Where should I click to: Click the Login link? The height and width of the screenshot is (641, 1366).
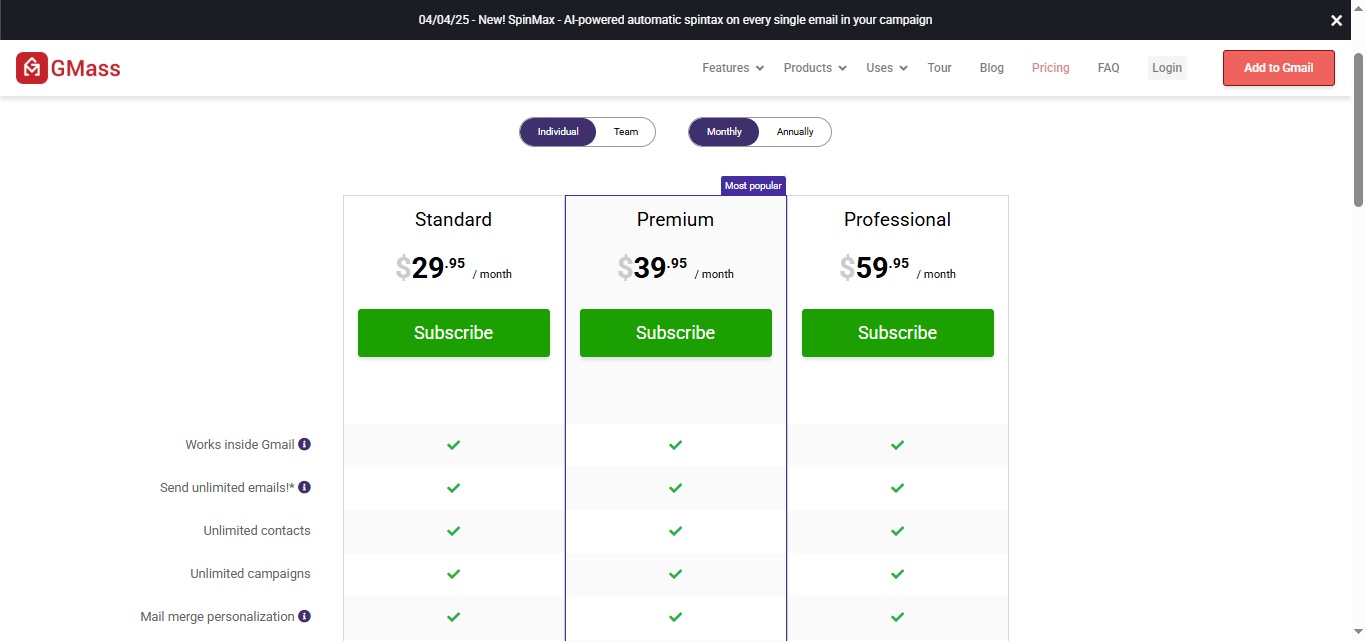(1166, 67)
